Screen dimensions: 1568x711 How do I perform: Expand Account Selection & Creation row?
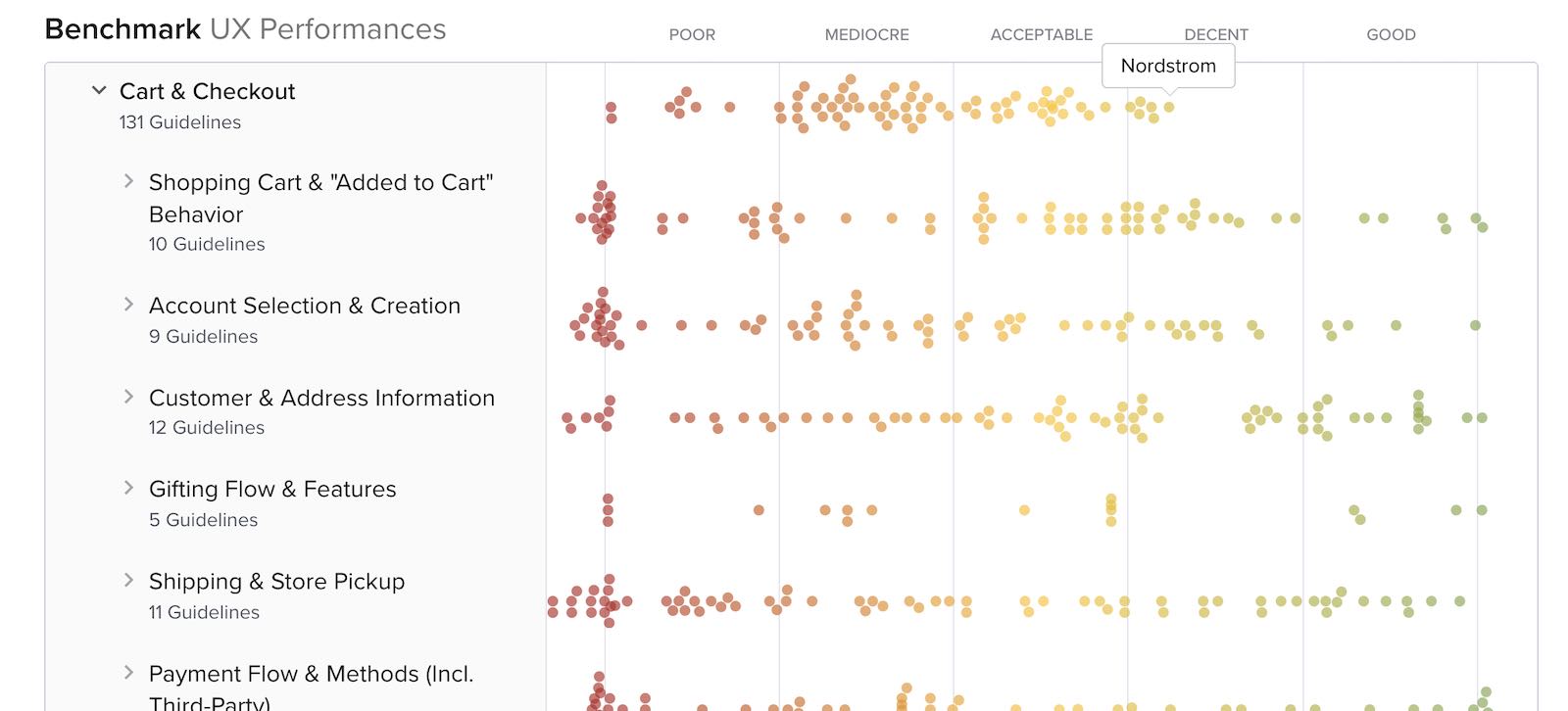coord(128,305)
